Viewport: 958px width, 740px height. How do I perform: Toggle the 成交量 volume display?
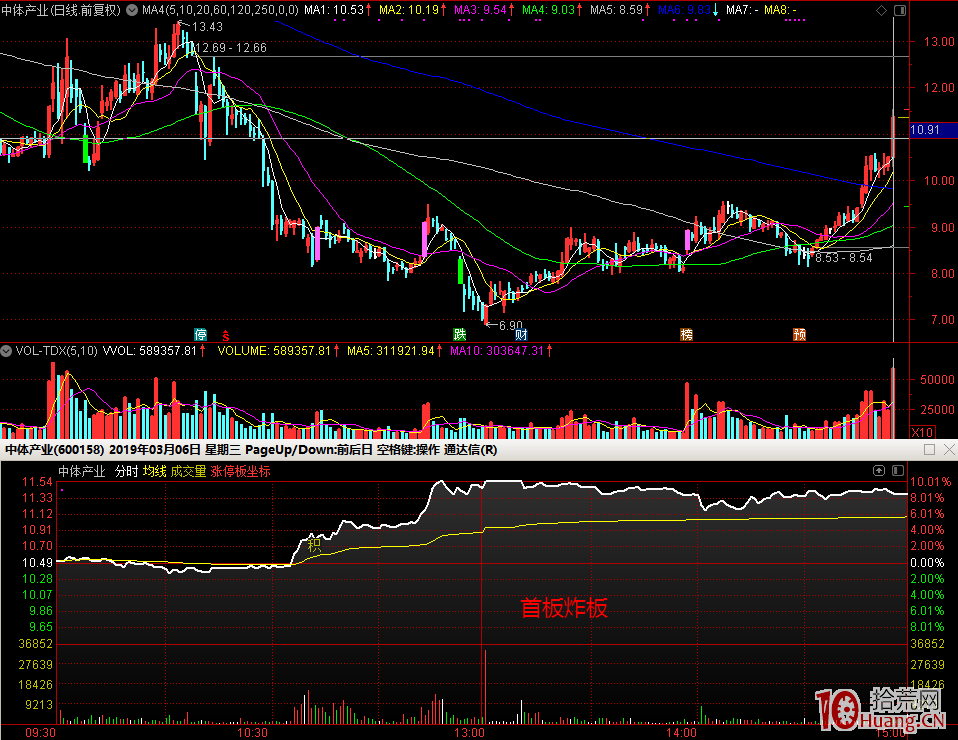point(188,471)
